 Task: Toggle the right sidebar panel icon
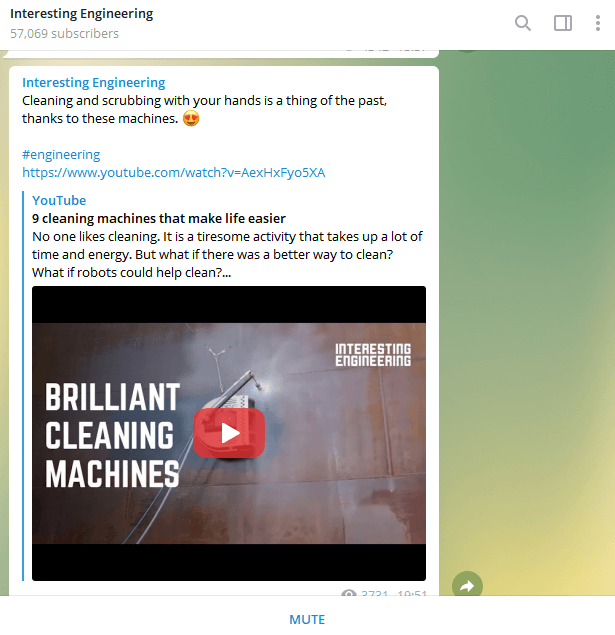click(563, 23)
